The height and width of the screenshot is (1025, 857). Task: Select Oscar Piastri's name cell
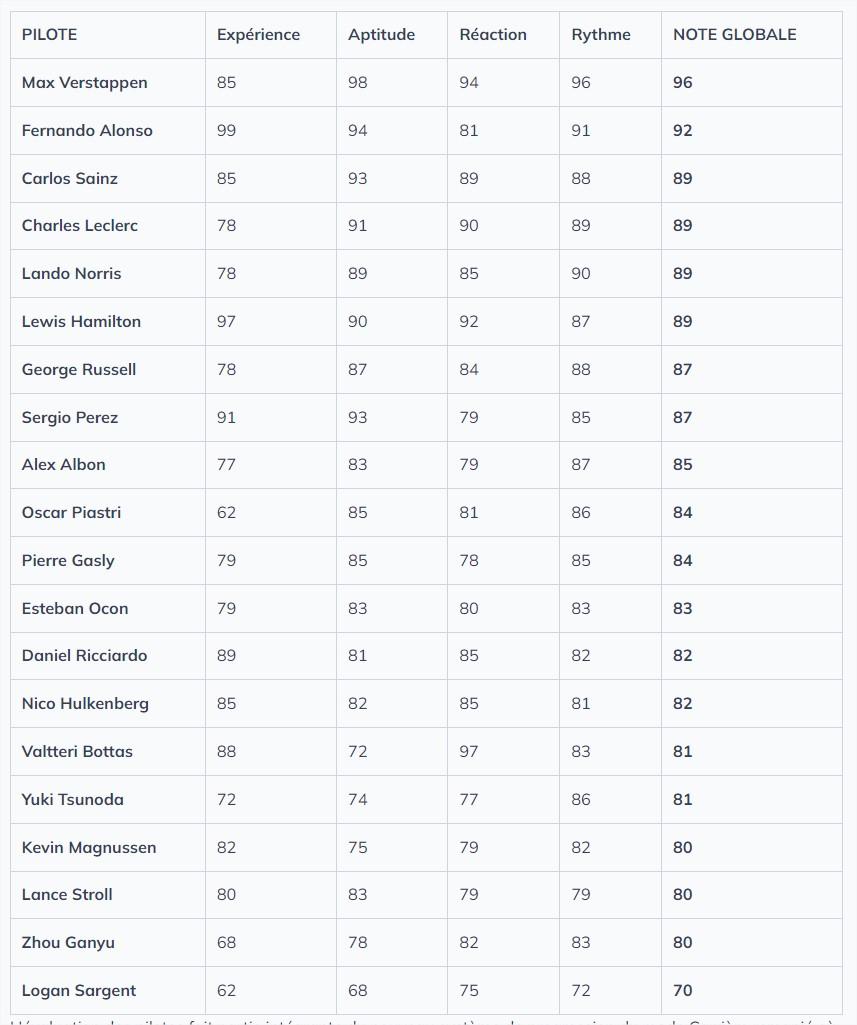71,513
